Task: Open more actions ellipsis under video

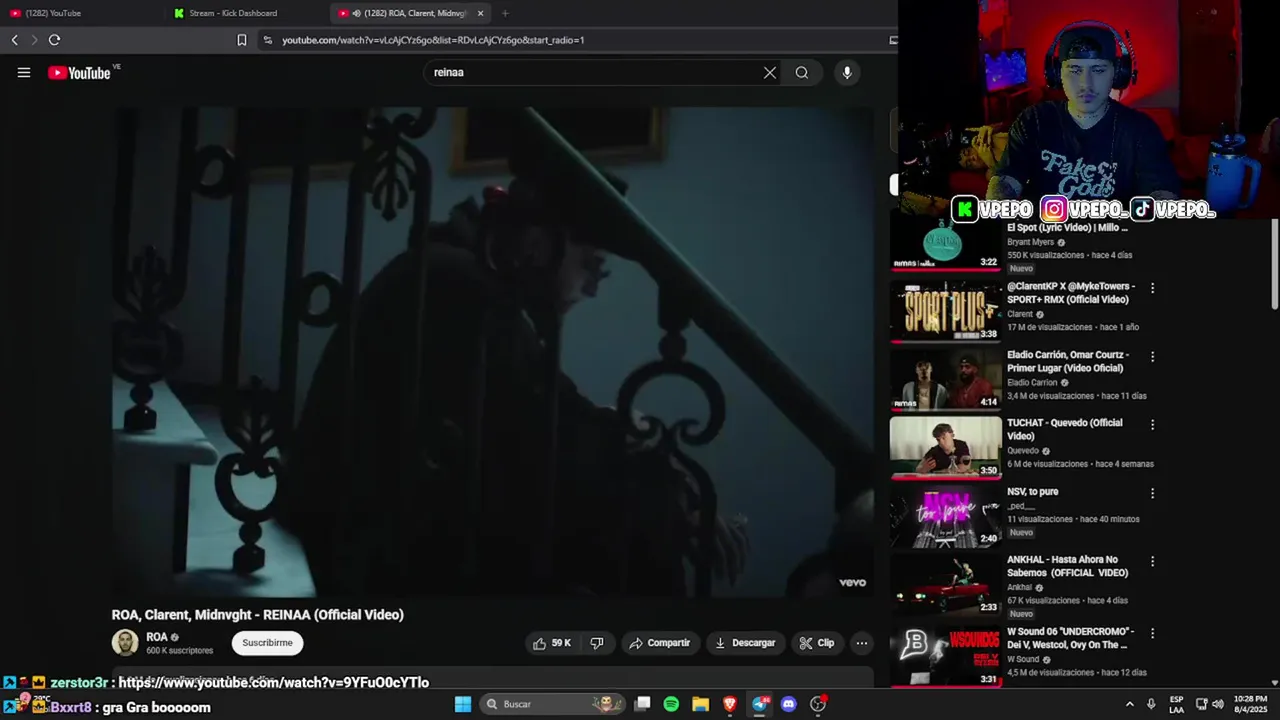Action: [x=862, y=643]
